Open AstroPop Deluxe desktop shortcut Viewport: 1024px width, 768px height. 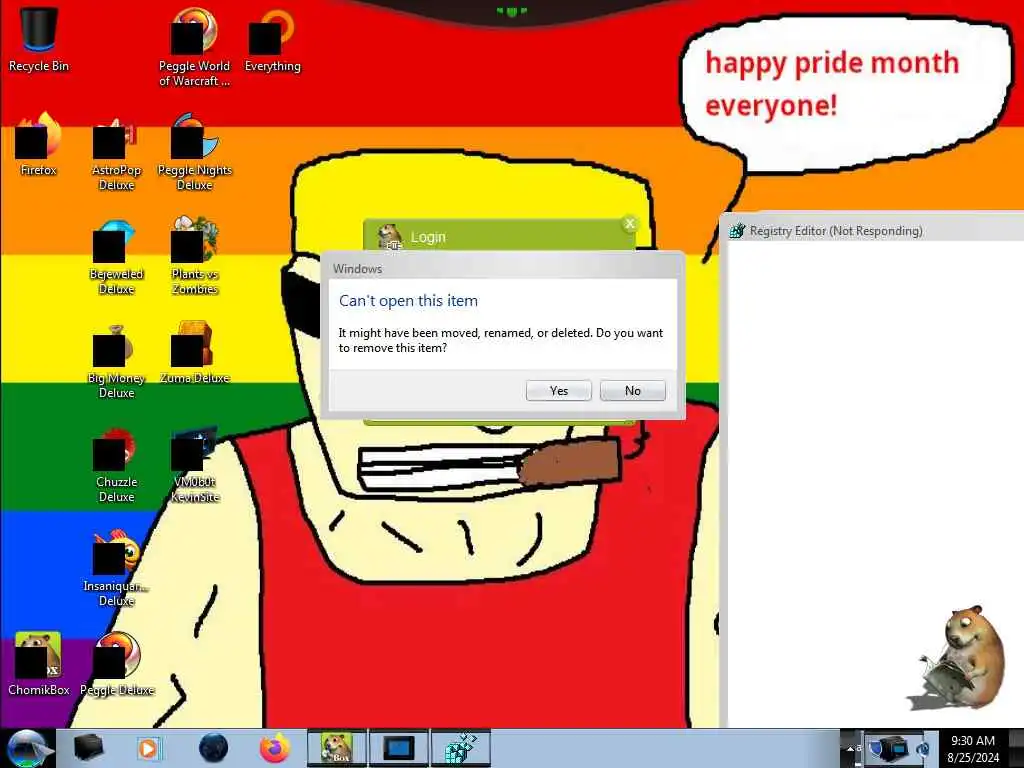click(116, 152)
